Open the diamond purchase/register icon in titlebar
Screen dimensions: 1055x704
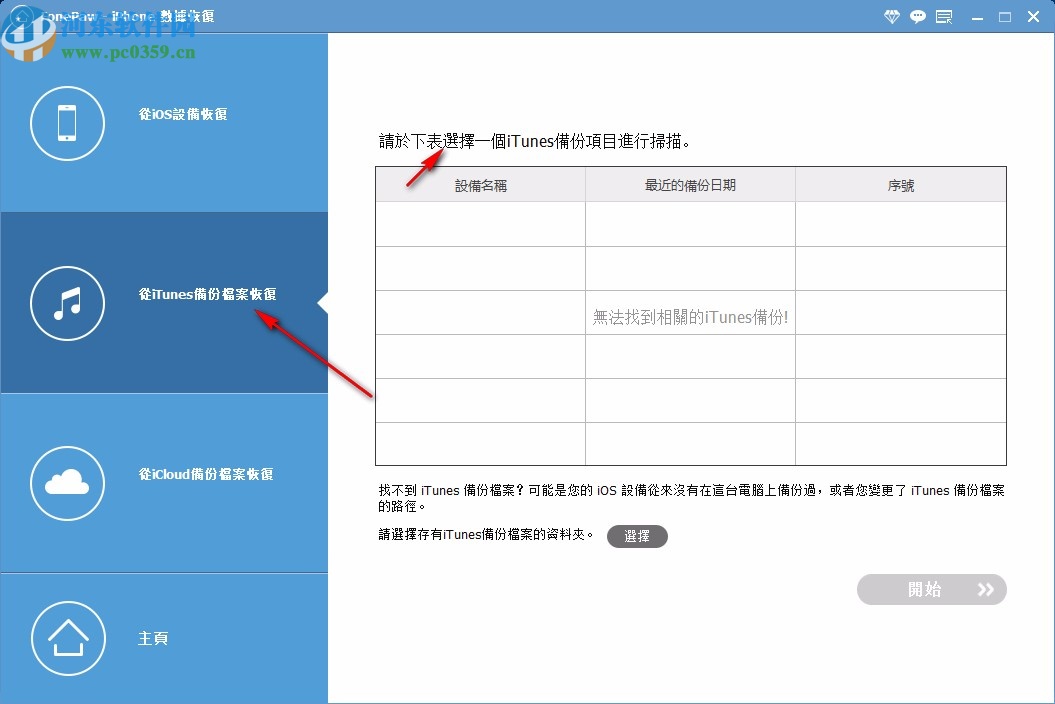891,16
